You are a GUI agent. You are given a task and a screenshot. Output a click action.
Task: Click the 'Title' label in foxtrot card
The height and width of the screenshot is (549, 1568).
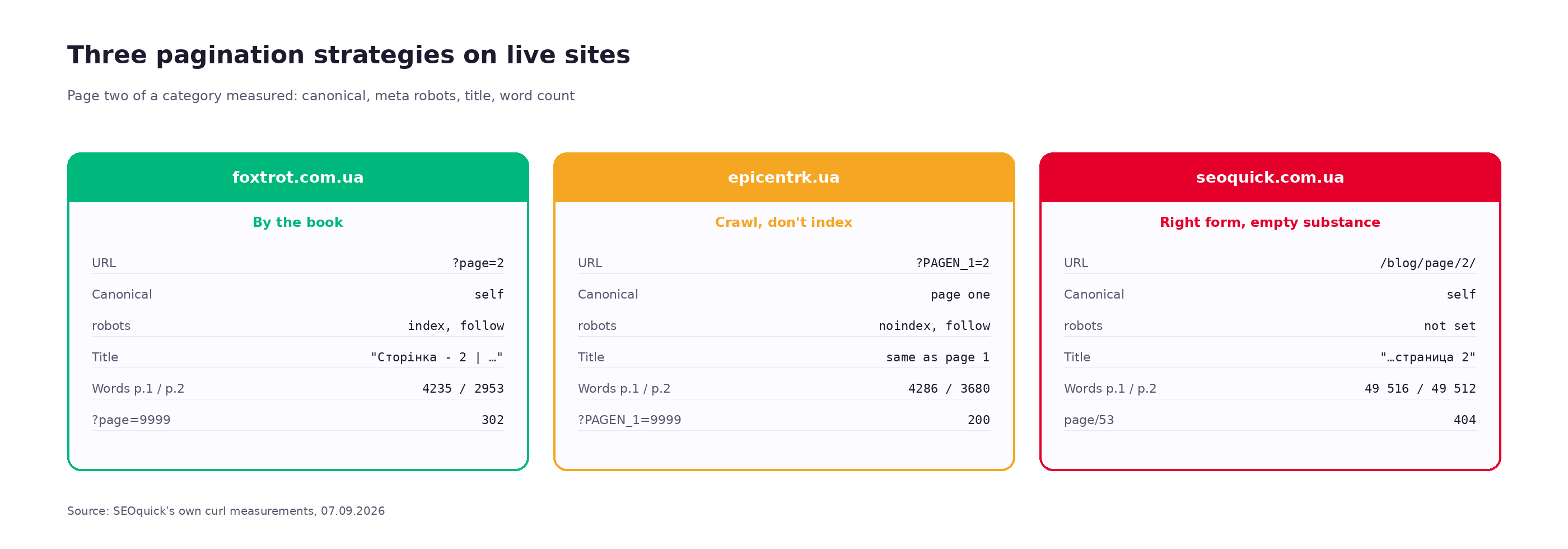click(105, 357)
